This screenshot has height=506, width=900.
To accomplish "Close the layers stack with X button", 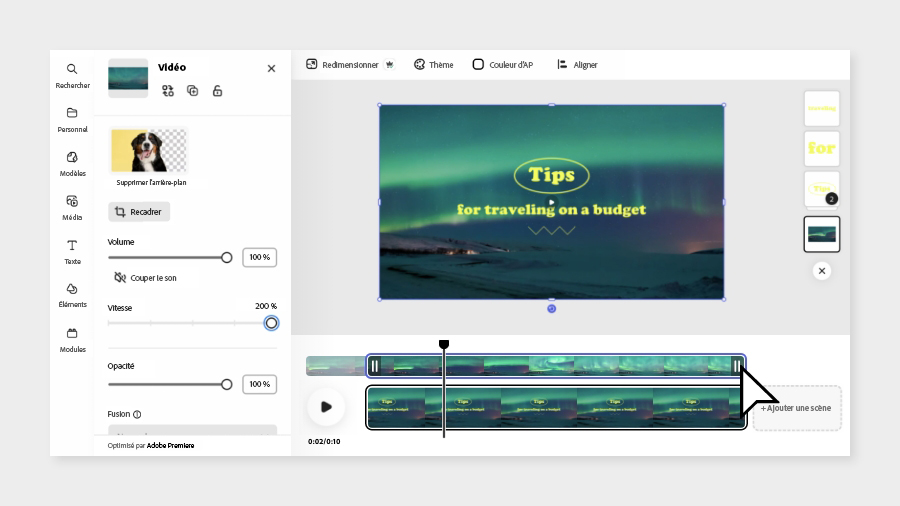I will (822, 271).
